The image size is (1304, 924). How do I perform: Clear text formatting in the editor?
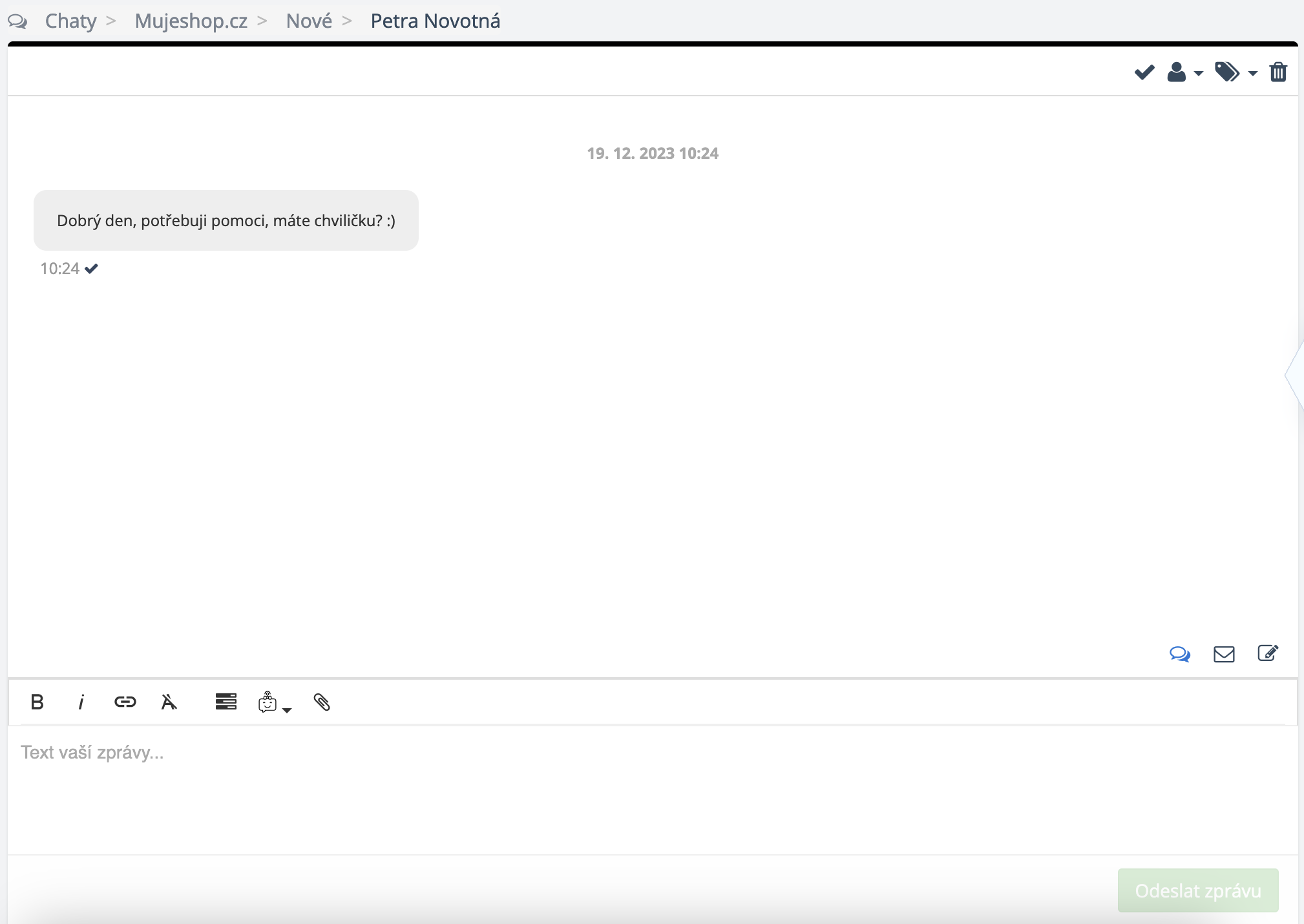coord(169,702)
